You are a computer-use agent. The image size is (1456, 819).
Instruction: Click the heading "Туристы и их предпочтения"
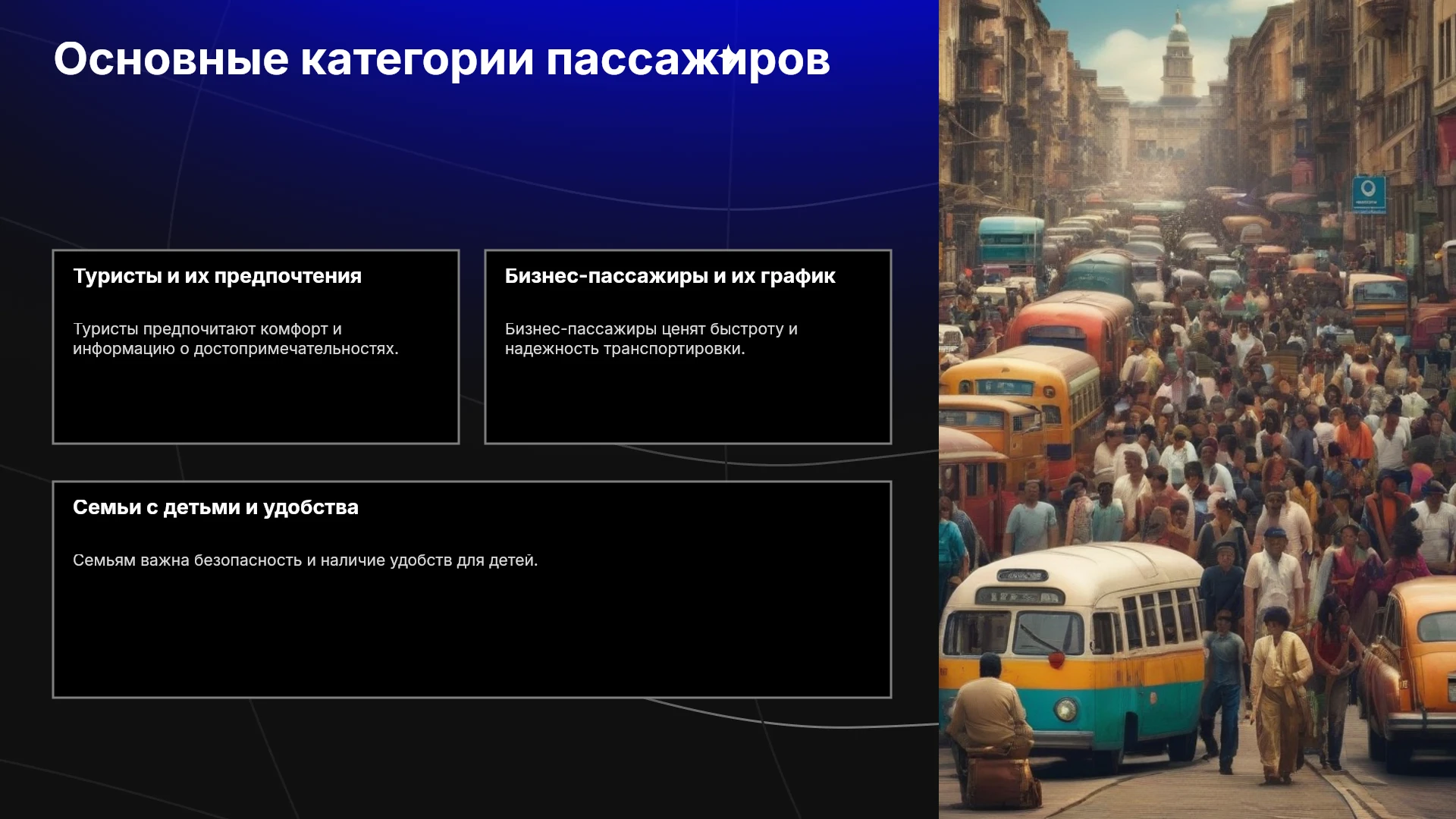[217, 276]
